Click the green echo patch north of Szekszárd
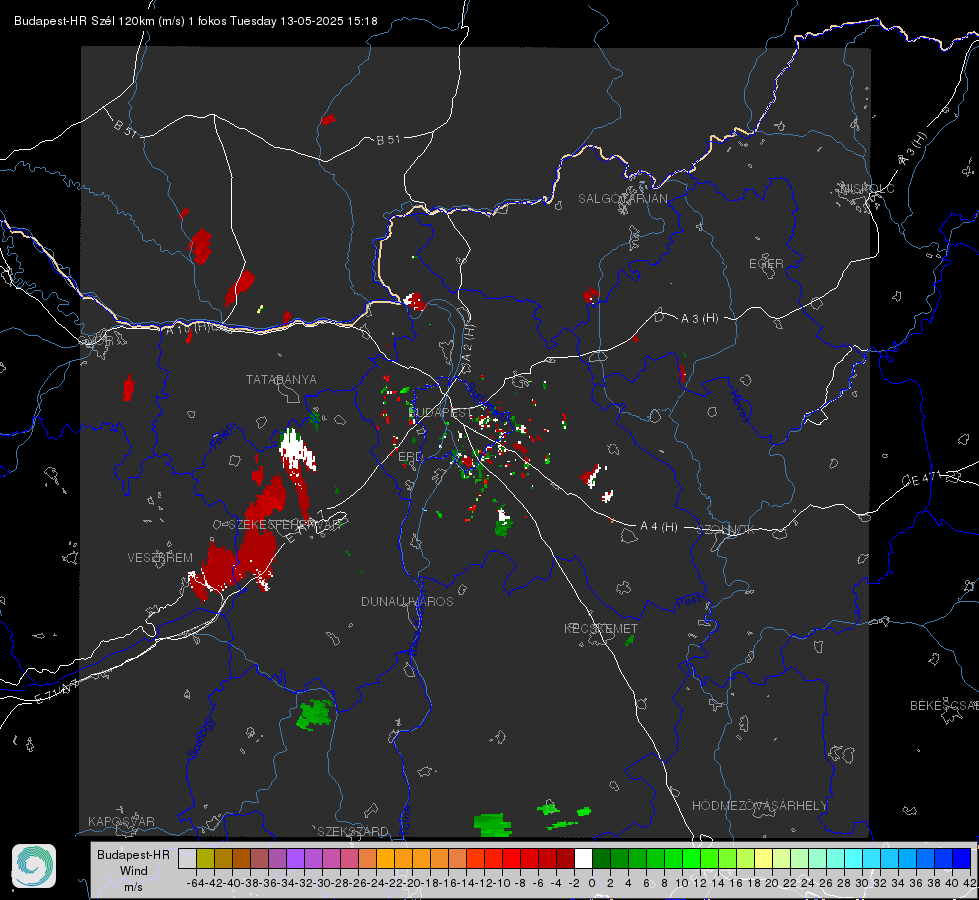 point(315,715)
